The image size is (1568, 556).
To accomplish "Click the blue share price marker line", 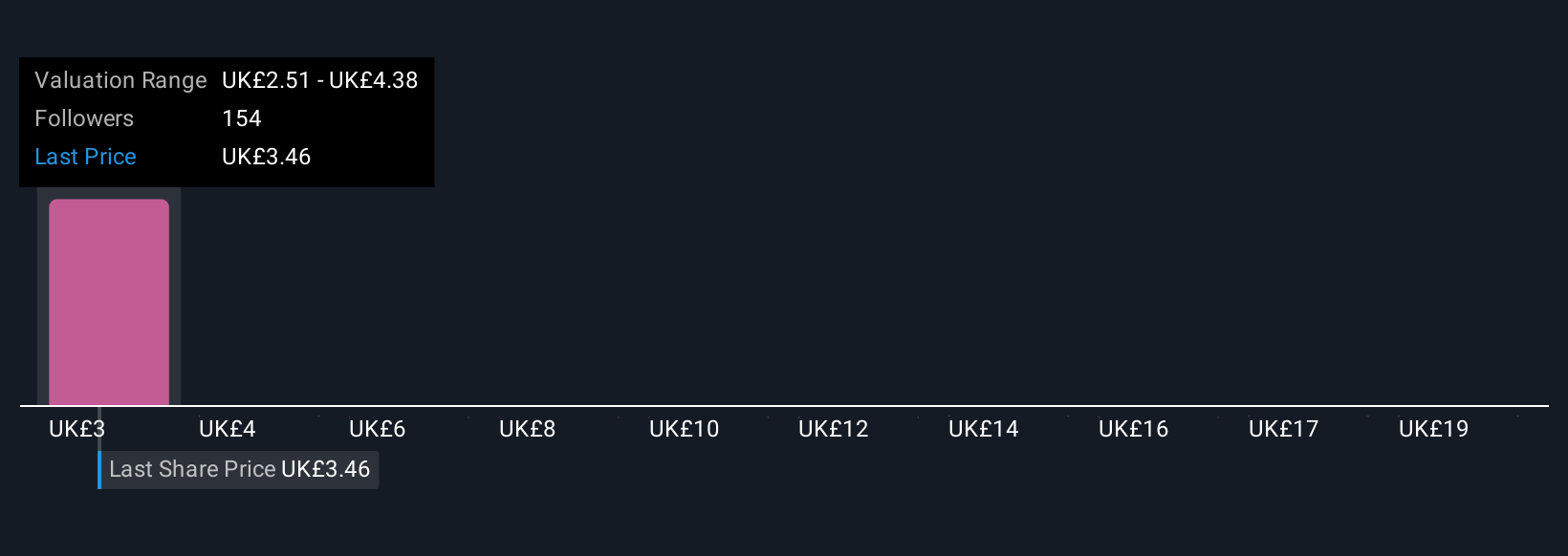I will tap(99, 469).
